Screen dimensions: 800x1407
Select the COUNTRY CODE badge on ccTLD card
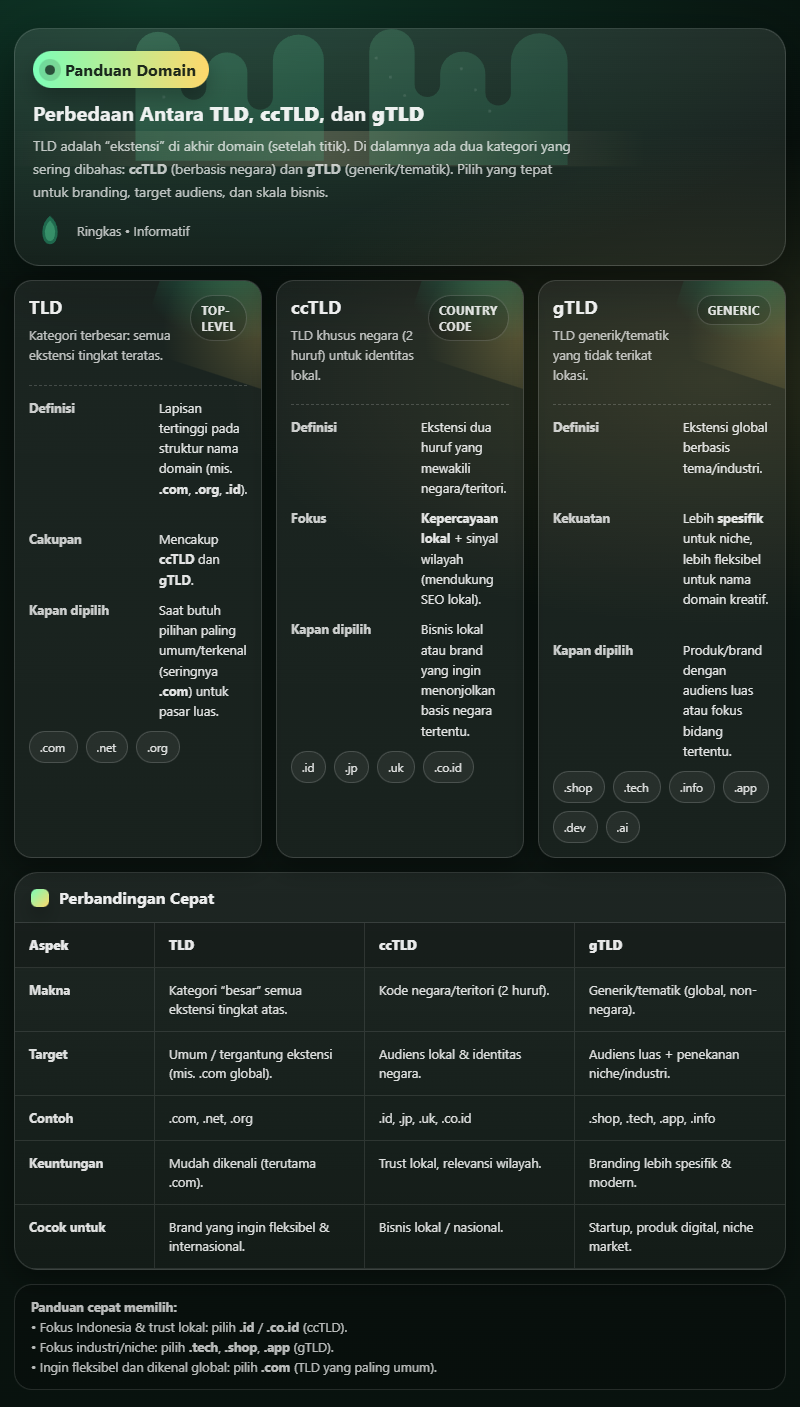tap(468, 318)
